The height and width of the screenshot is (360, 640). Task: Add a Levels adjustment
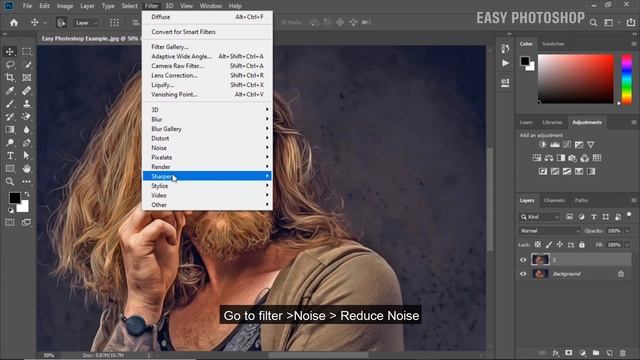pyautogui.click(x=555, y=144)
